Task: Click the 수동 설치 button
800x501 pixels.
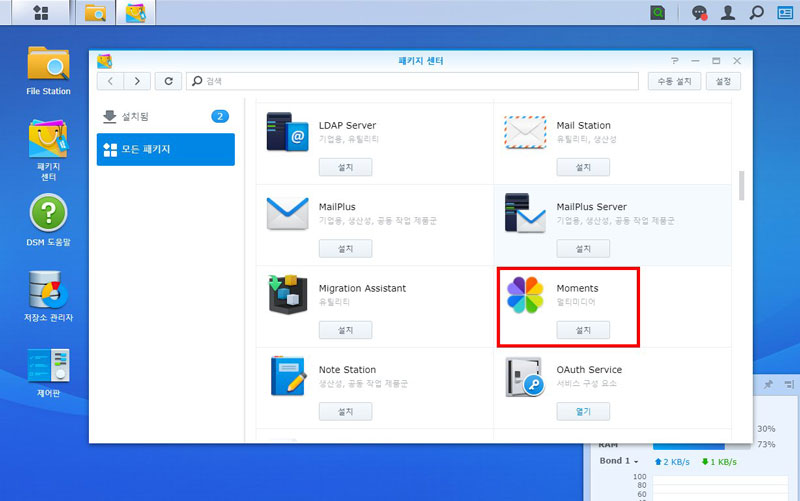Action: tap(673, 81)
